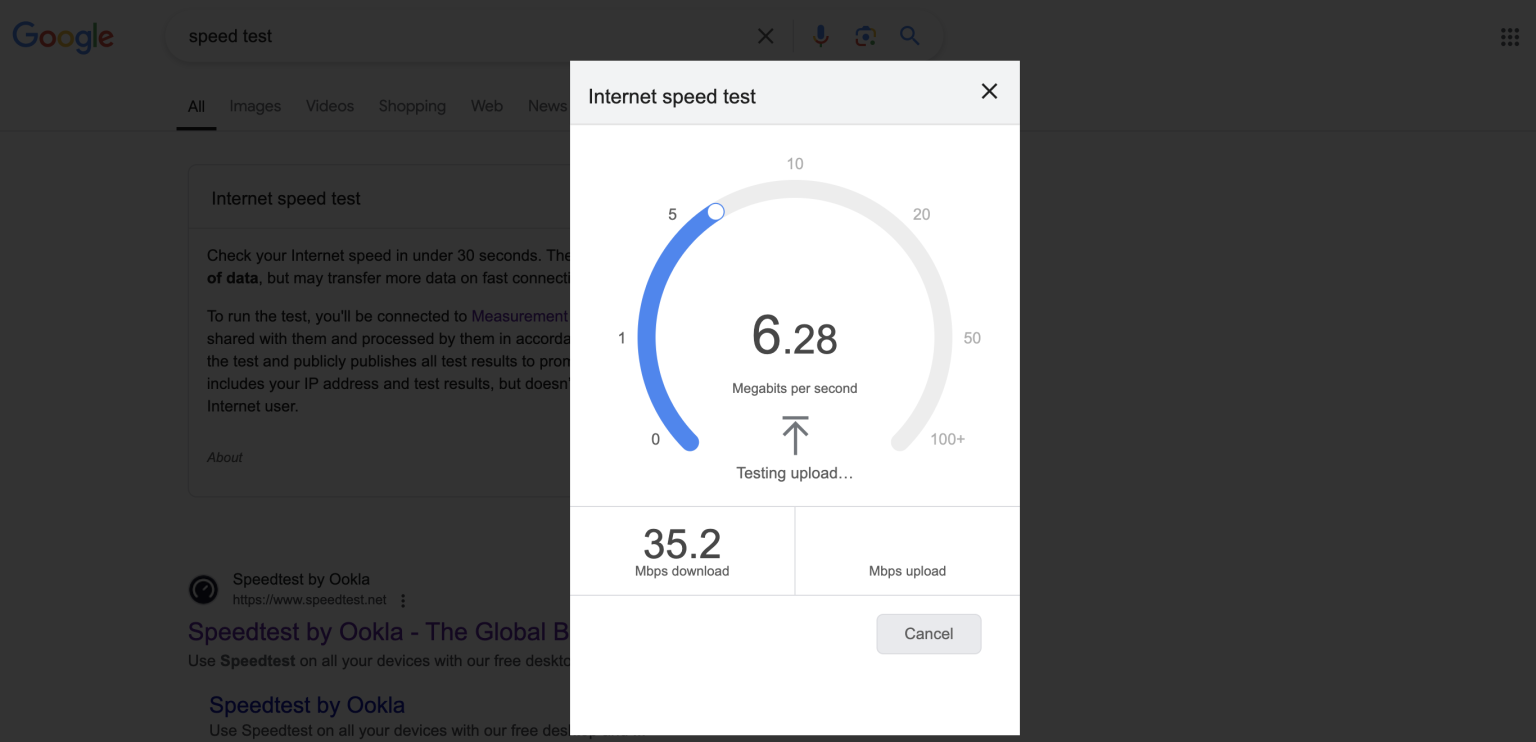Select the All results tab
This screenshot has width=1536, height=742.
click(196, 106)
